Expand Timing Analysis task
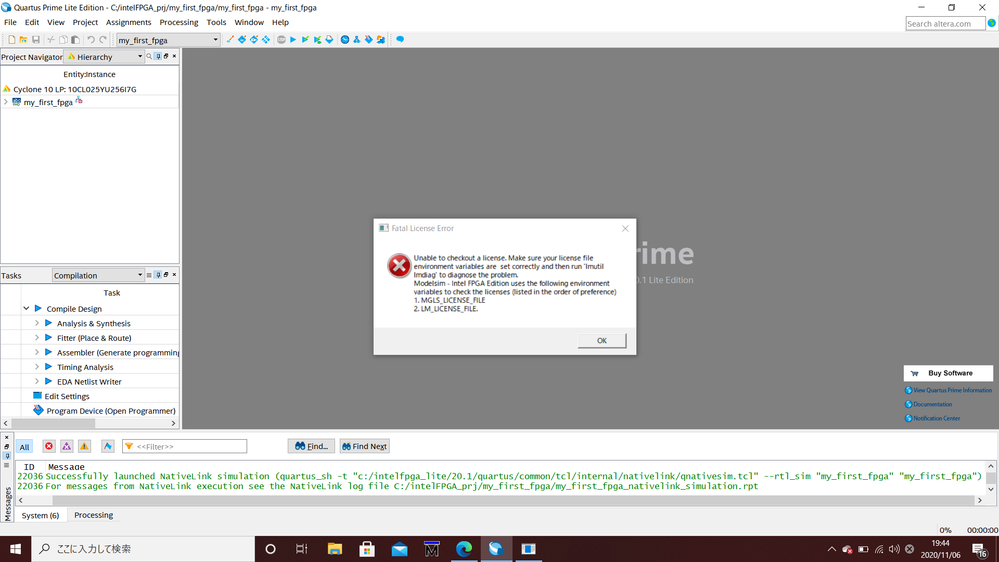The image size is (999, 562). (37, 367)
